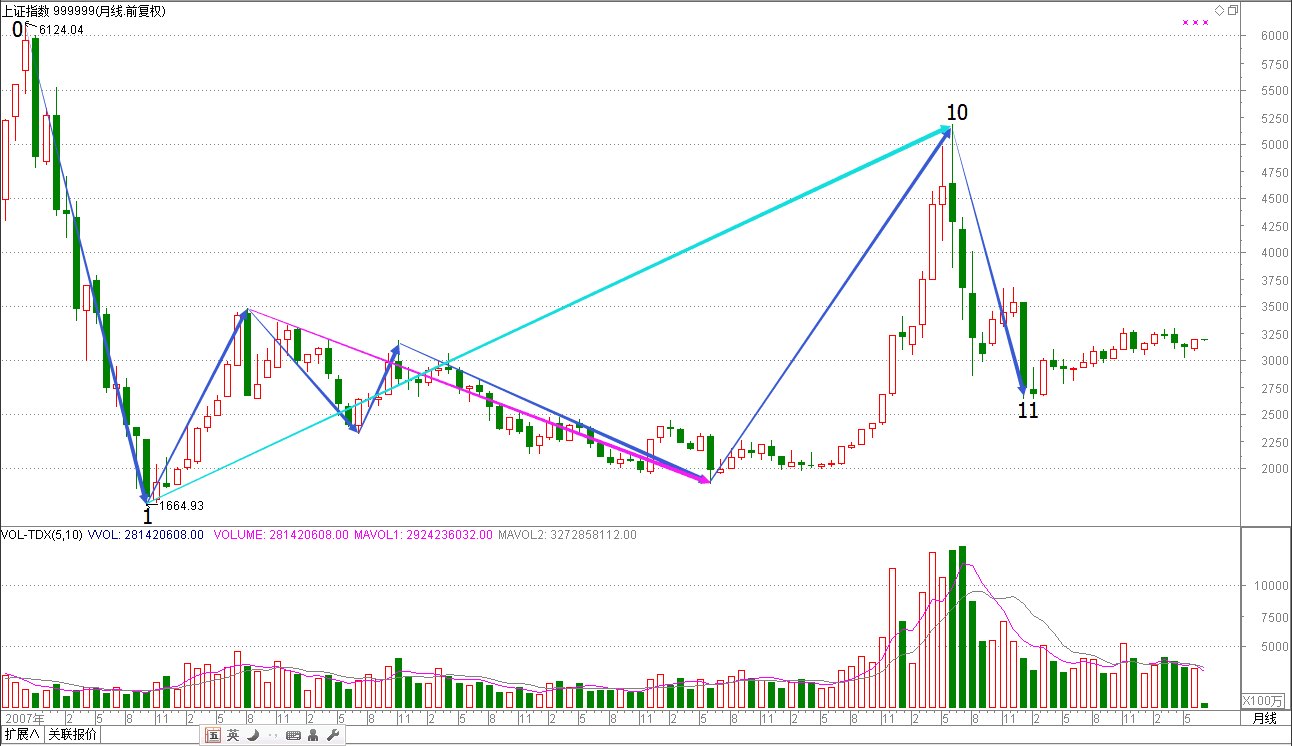The height and width of the screenshot is (746, 1292).
Task: Open the wrench settings icon in IME bar
Action: (333, 735)
